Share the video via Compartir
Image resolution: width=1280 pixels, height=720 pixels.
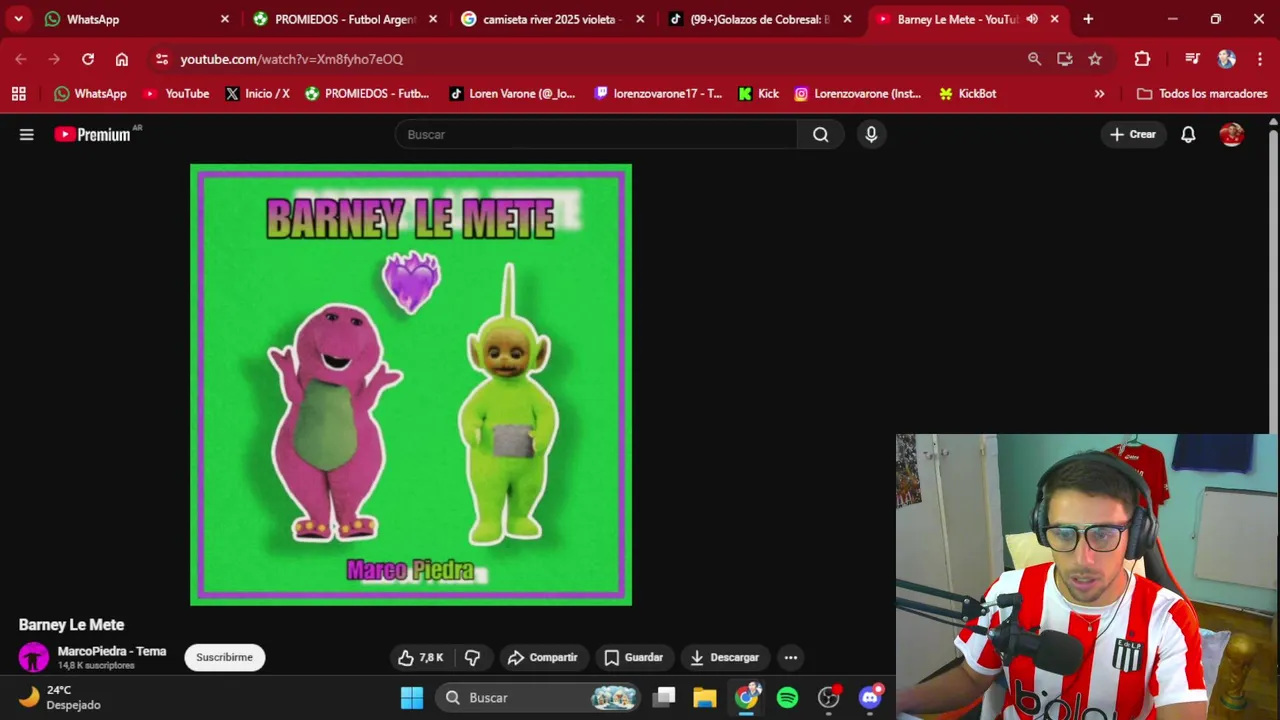point(542,657)
